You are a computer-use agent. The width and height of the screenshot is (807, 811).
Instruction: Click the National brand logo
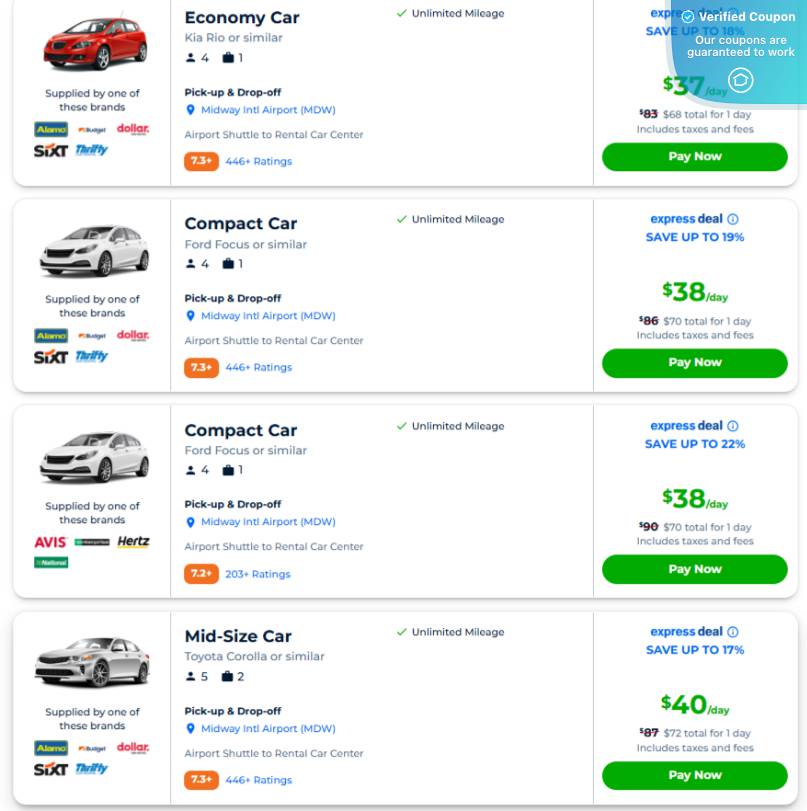[51, 563]
